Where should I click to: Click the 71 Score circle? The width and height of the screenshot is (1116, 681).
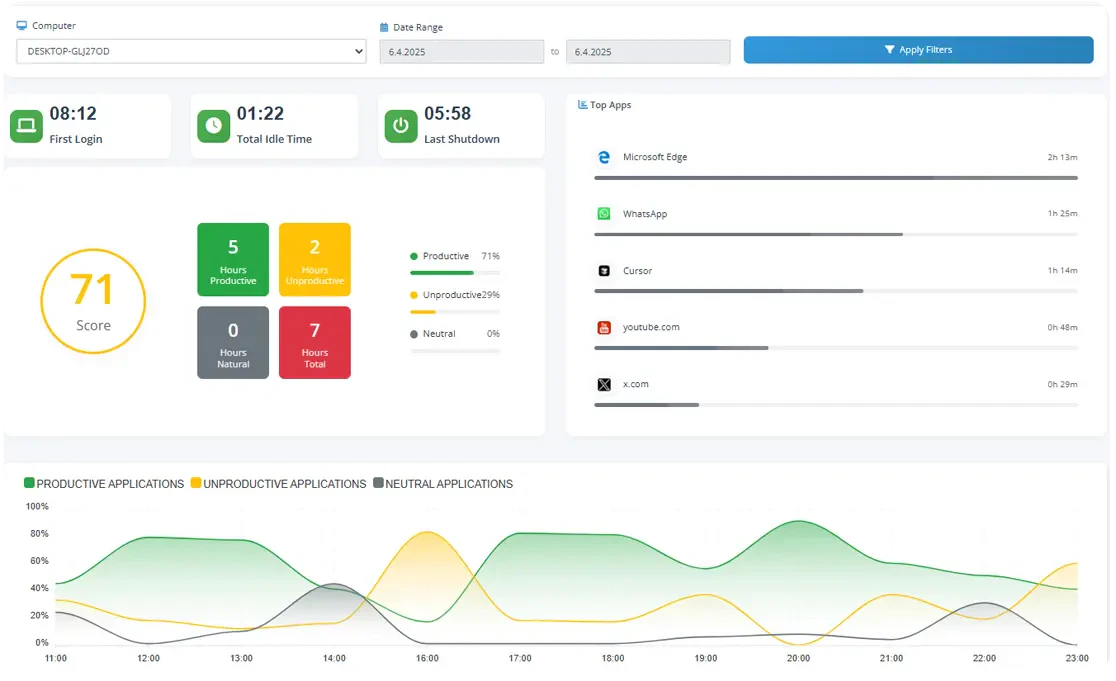pos(93,301)
